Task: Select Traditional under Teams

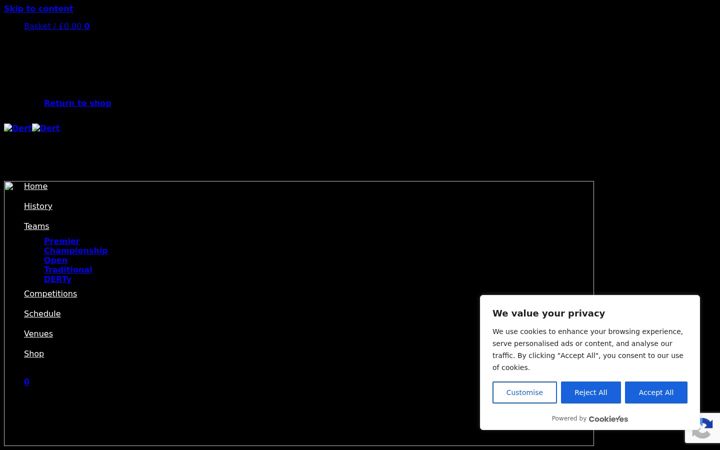Action: coord(68,270)
